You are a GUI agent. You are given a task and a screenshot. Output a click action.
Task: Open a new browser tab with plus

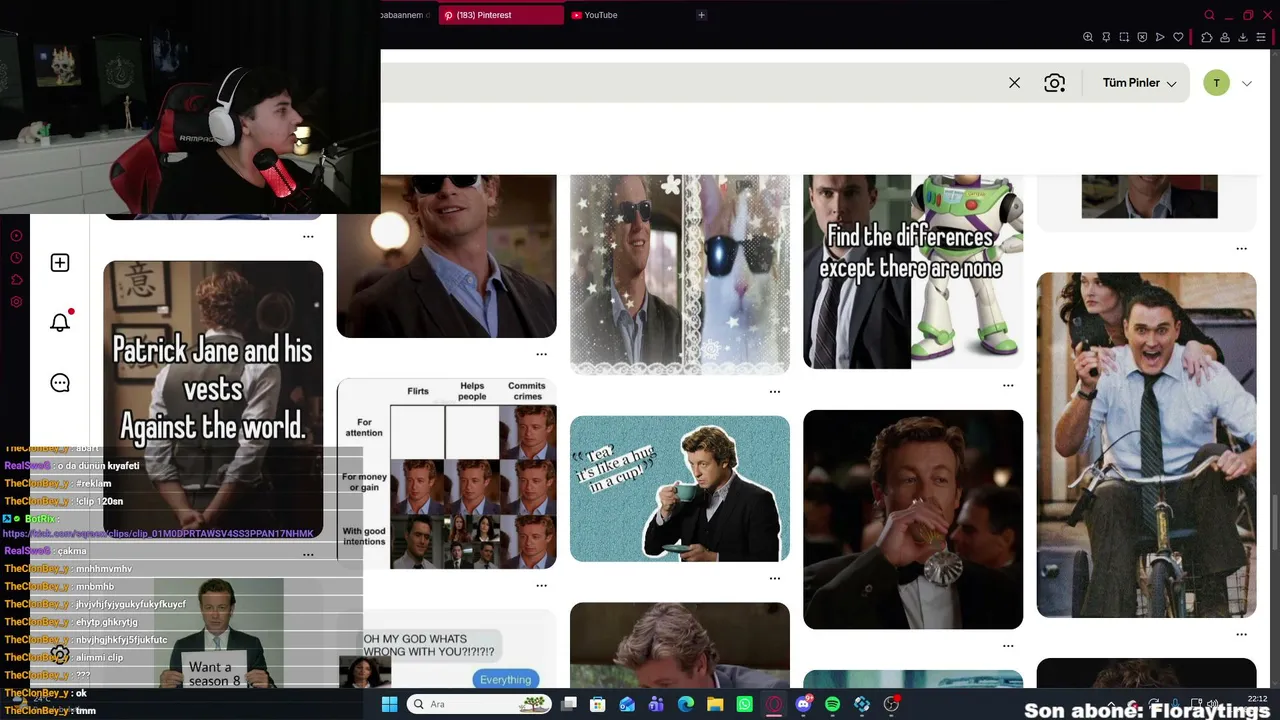pyautogui.click(x=701, y=15)
